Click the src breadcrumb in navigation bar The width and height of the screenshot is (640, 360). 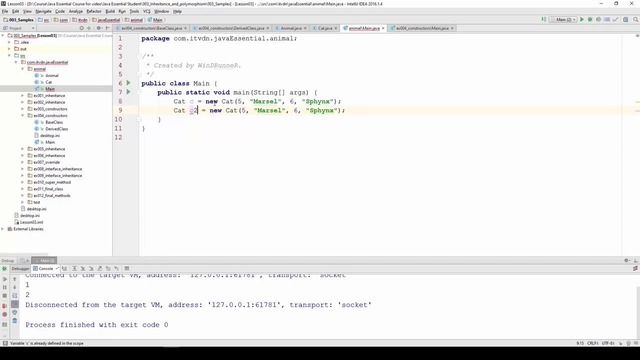(x=44, y=20)
